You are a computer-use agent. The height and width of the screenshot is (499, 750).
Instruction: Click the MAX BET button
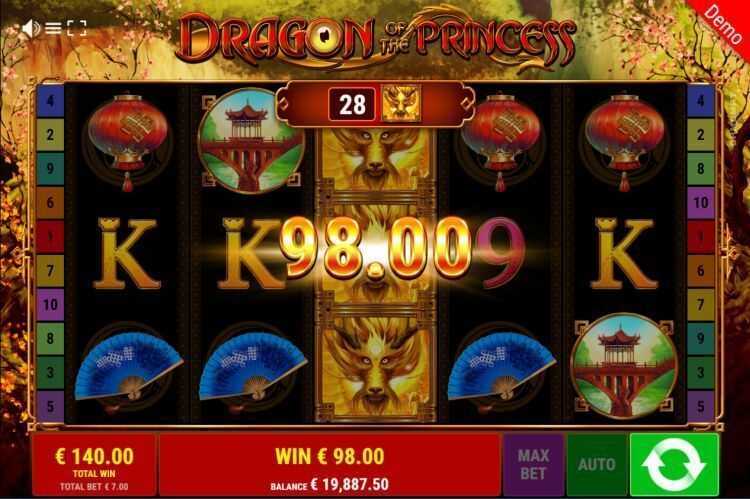coord(533,465)
